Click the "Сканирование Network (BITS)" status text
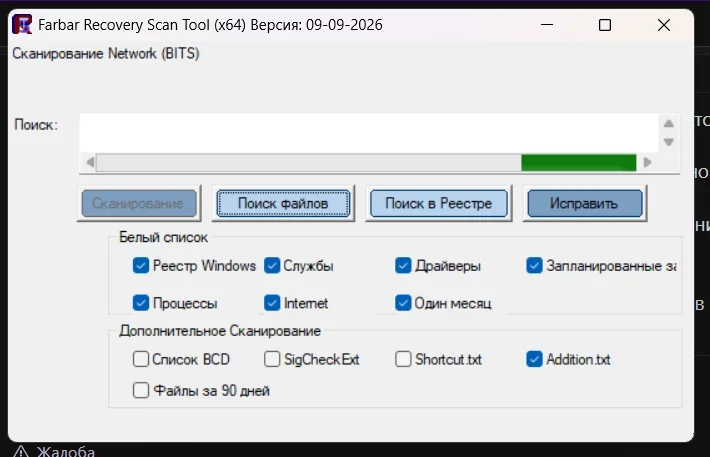Image resolution: width=710 pixels, height=457 pixels. [x=106, y=53]
